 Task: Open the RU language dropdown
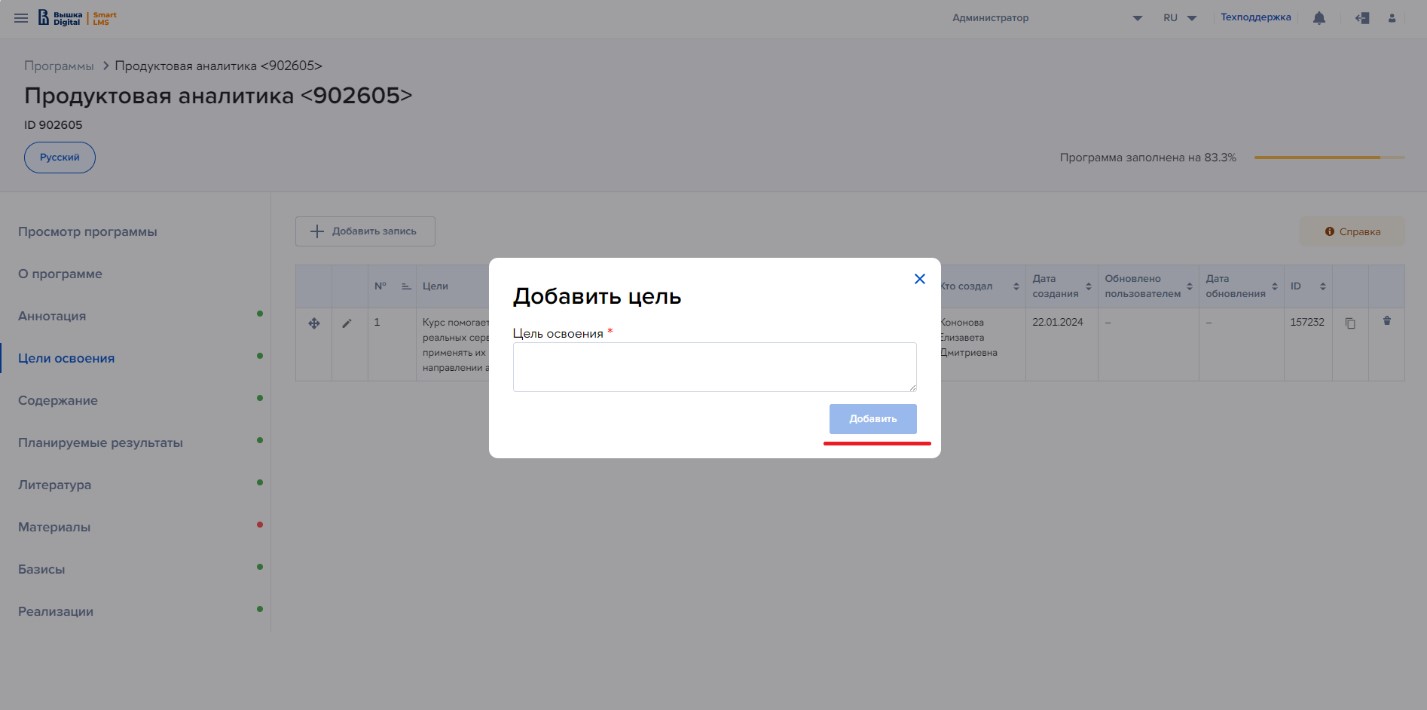1180,18
